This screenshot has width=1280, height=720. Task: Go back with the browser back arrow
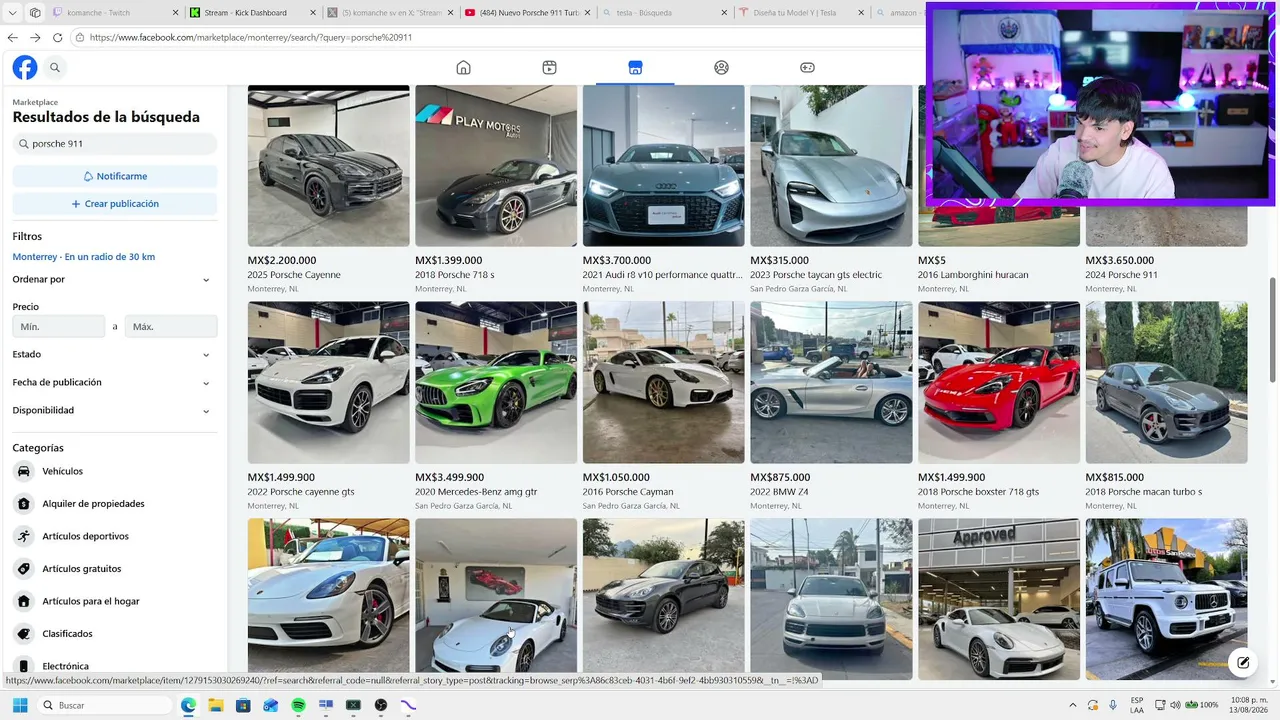13,37
